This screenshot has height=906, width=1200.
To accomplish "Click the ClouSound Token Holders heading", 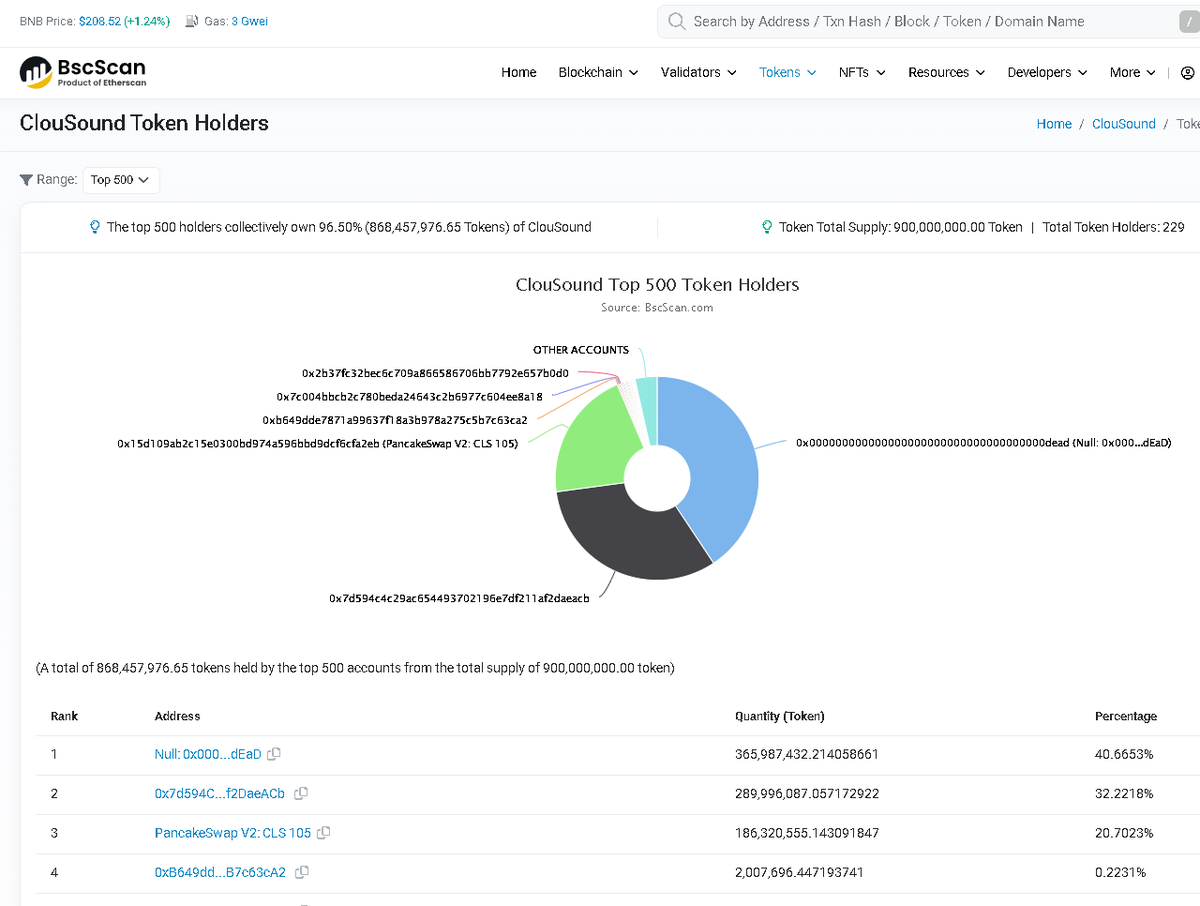I will click(x=144, y=123).
